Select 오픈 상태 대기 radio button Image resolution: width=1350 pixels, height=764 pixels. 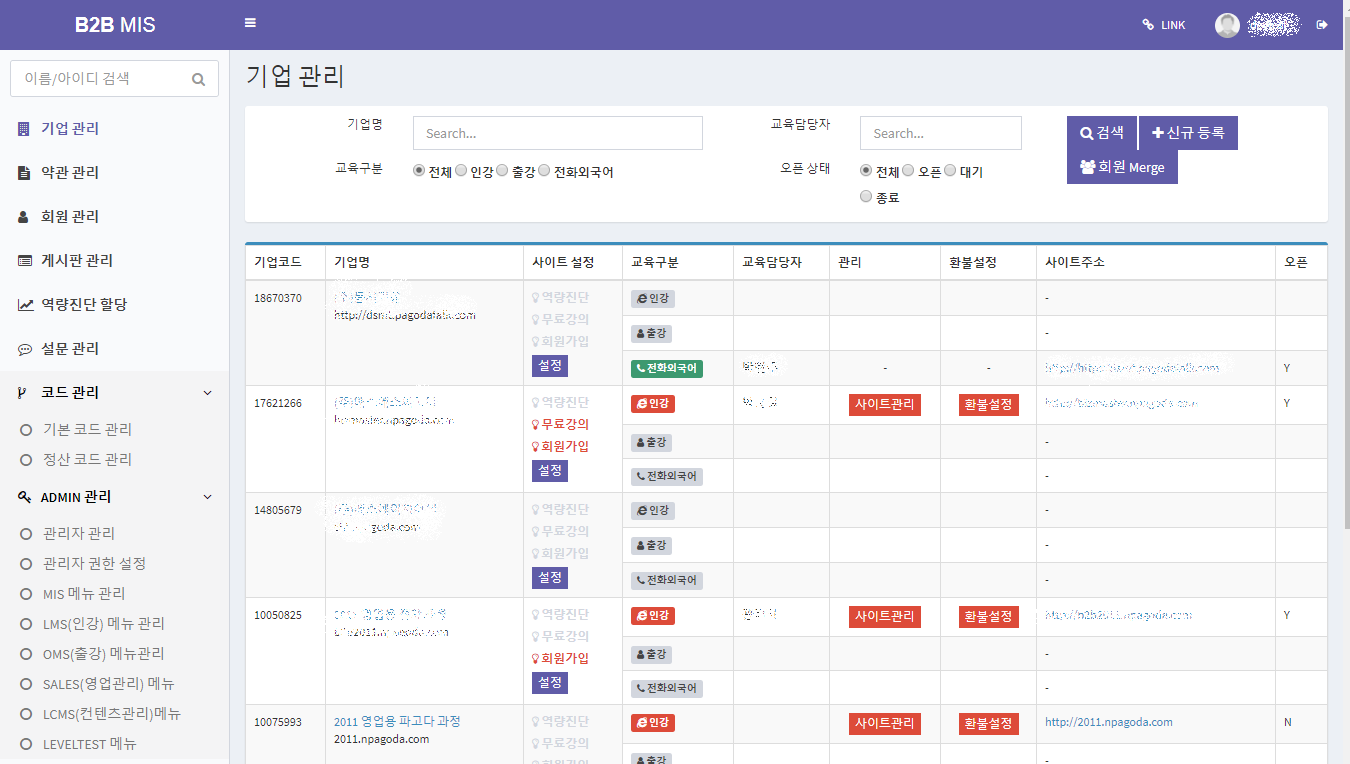[x=950, y=171]
